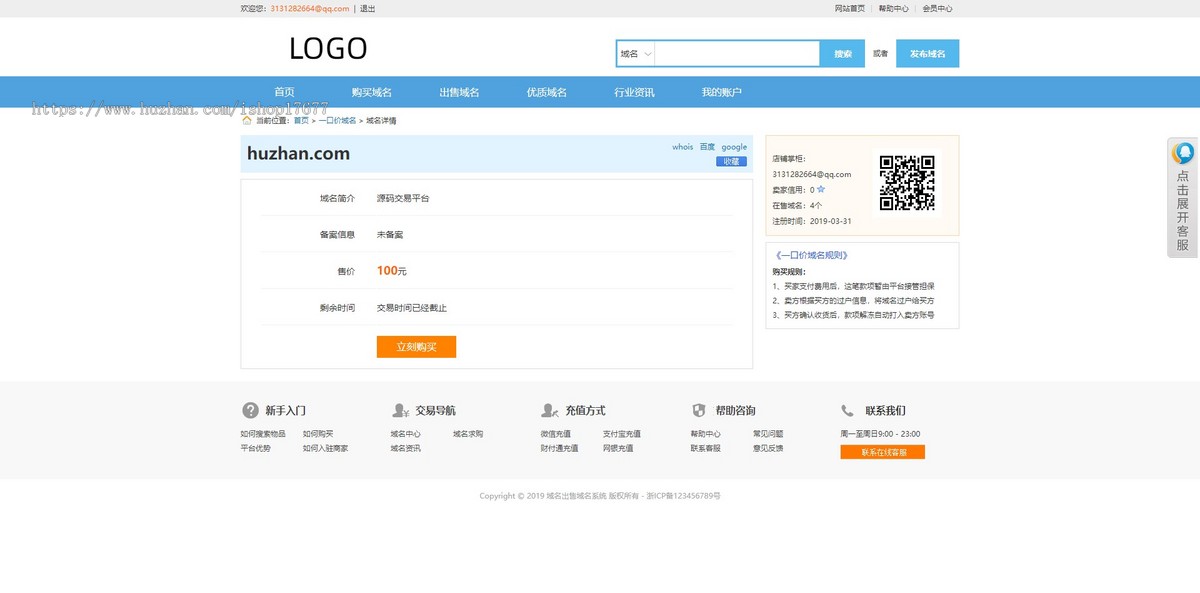Click the 发布域名 button
The width and height of the screenshot is (1200, 593).
(928, 54)
